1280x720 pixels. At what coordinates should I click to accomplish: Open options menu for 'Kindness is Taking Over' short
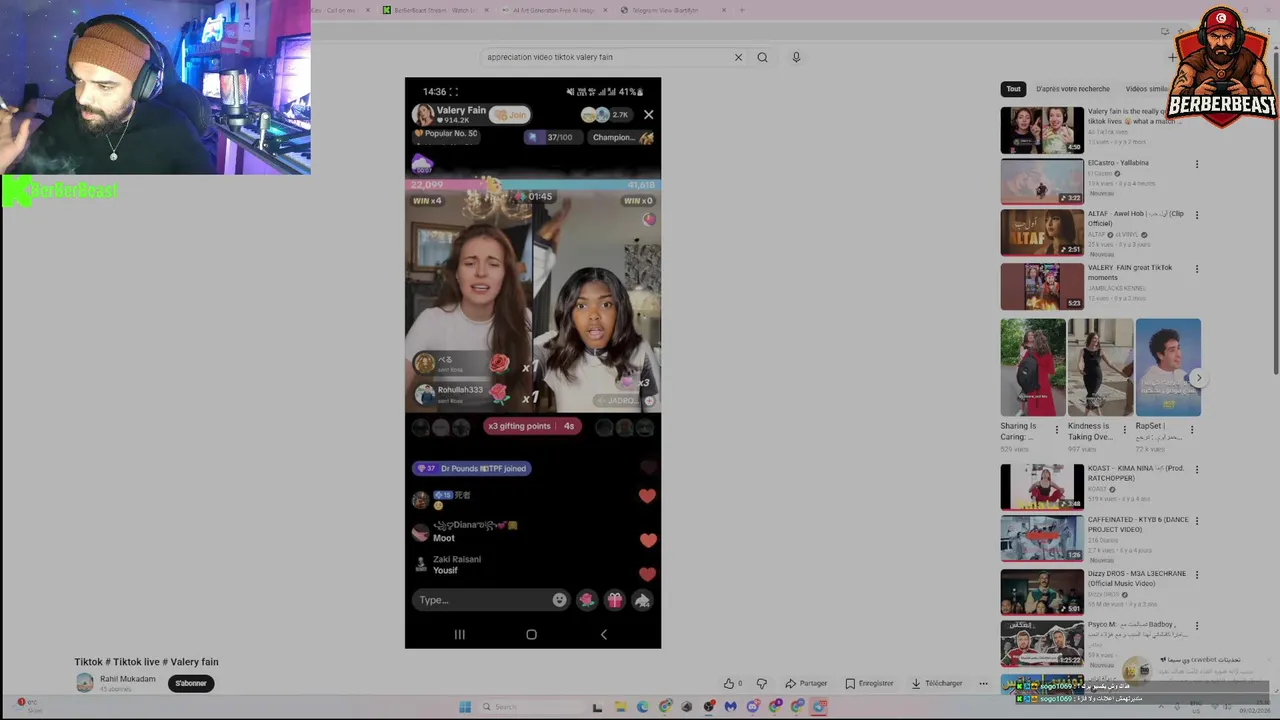coord(1124,430)
